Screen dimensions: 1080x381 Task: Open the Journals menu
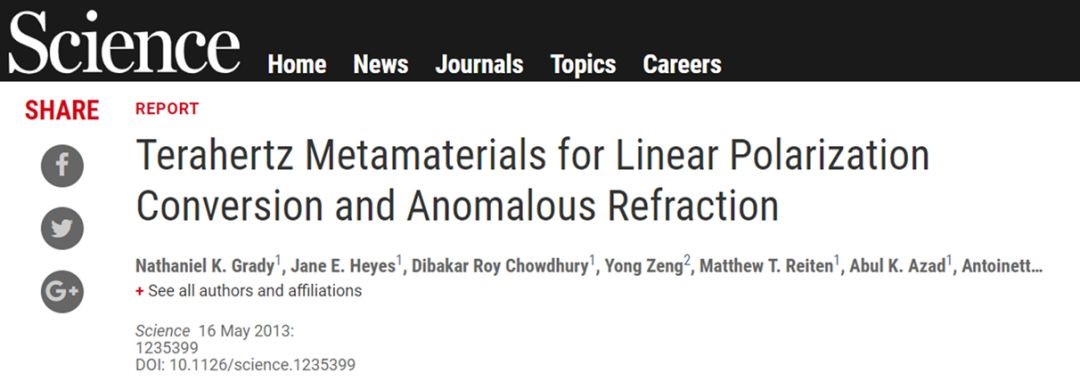[x=479, y=65]
